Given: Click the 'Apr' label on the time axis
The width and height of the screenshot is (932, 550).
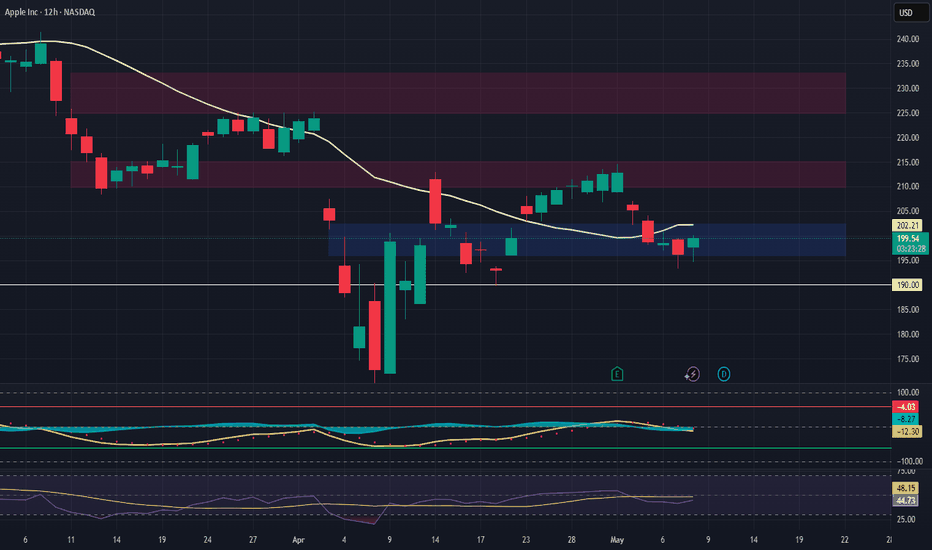Looking at the screenshot, I should pos(298,540).
